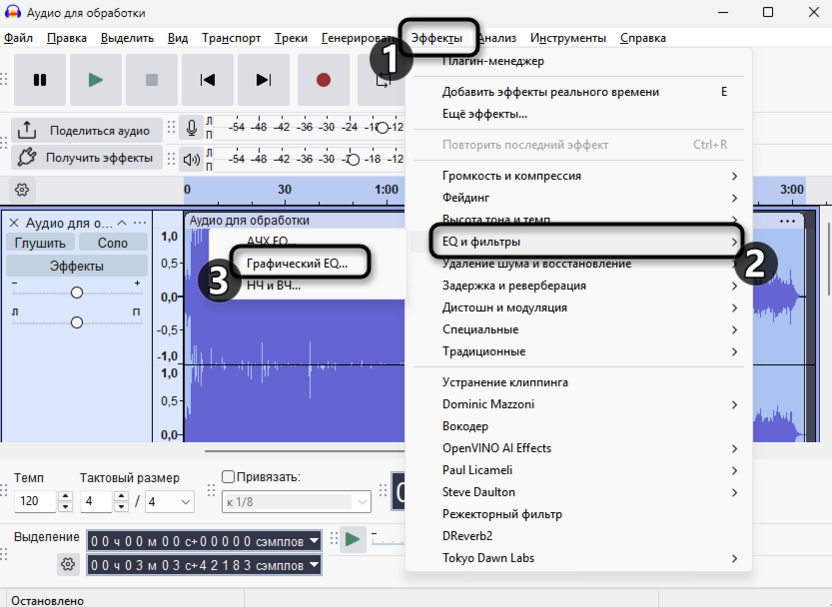Click the Audacity app logo in title bar
Image resolution: width=832 pixels, height=607 pixels.
coord(13,12)
